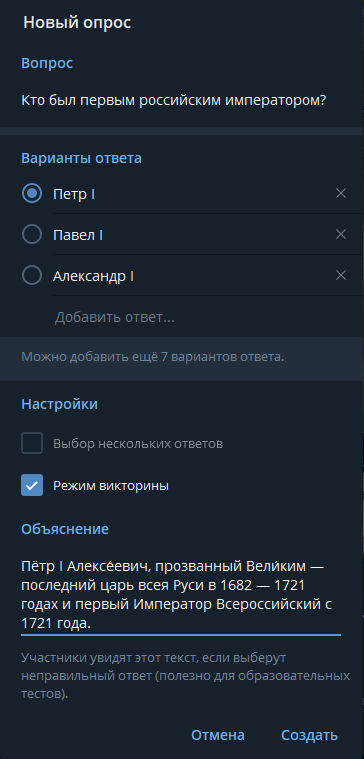Mark Петр I as the correct answer

(x=32, y=194)
